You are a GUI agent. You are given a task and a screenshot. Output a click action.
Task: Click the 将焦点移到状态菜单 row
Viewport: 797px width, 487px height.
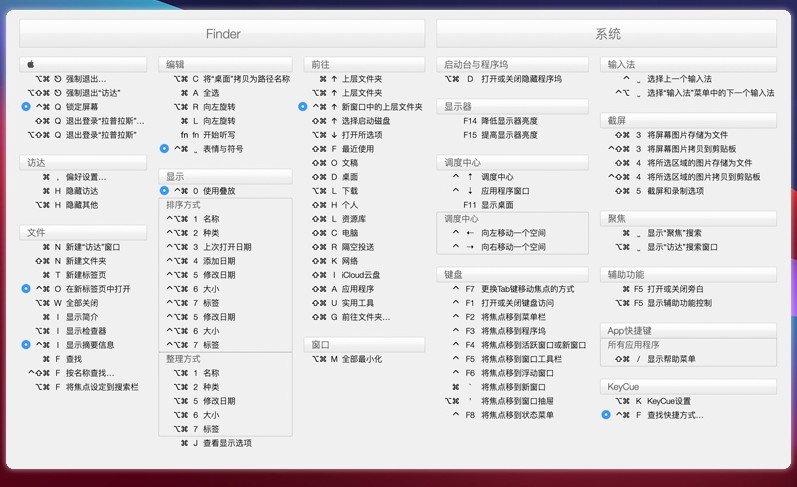pyautogui.click(x=503, y=415)
